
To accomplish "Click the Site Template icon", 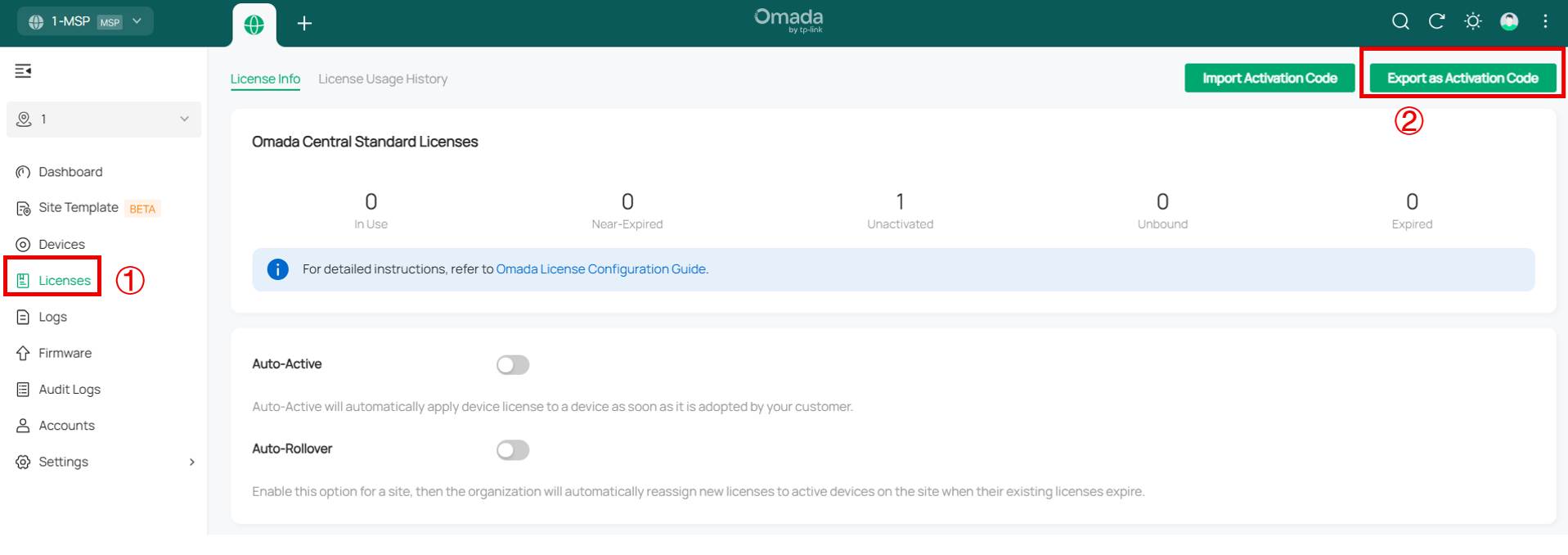I will tap(23, 208).
